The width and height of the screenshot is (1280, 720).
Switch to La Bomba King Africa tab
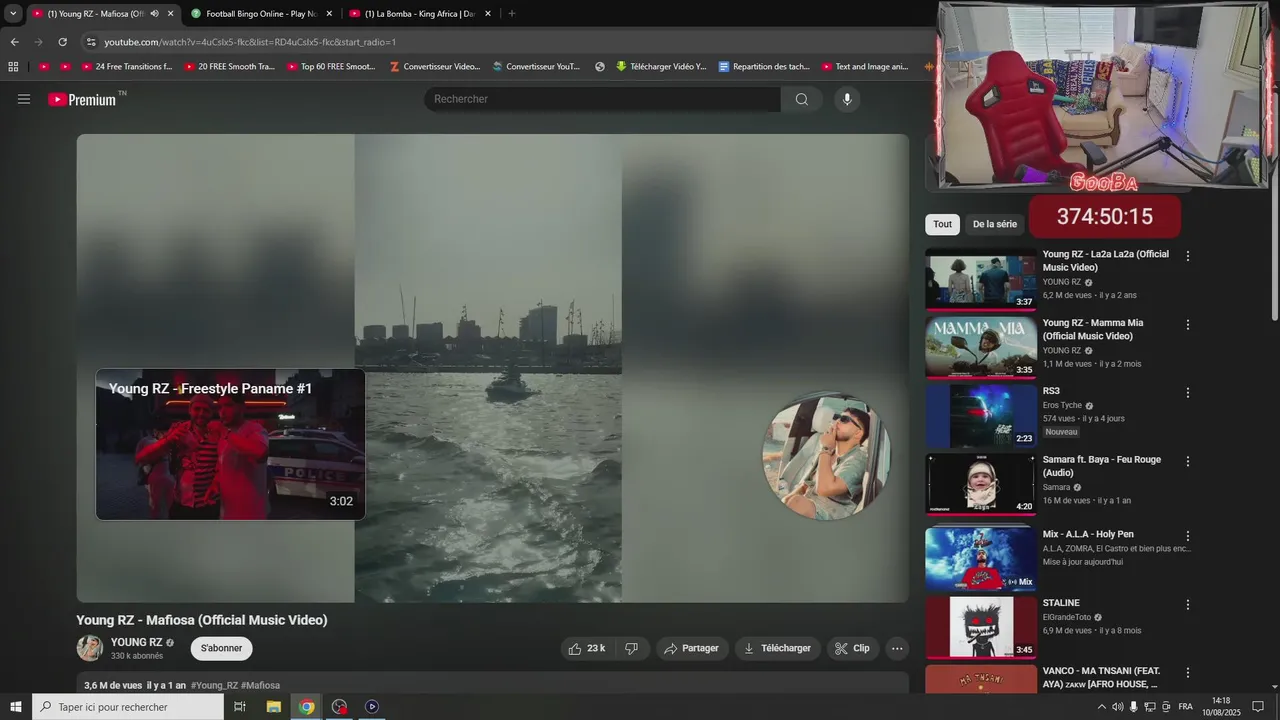point(420,14)
